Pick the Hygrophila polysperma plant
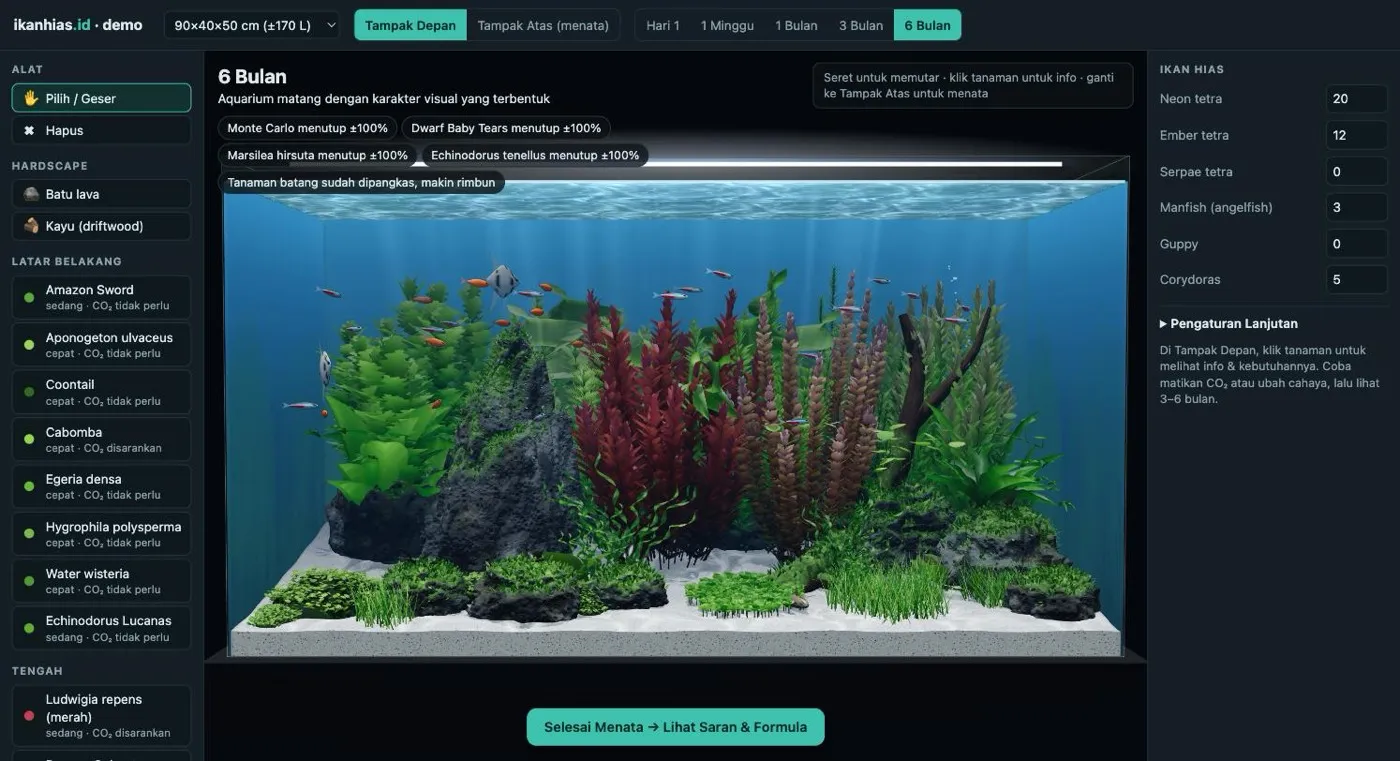The image size is (1400, 761). [x=101, y=534]
